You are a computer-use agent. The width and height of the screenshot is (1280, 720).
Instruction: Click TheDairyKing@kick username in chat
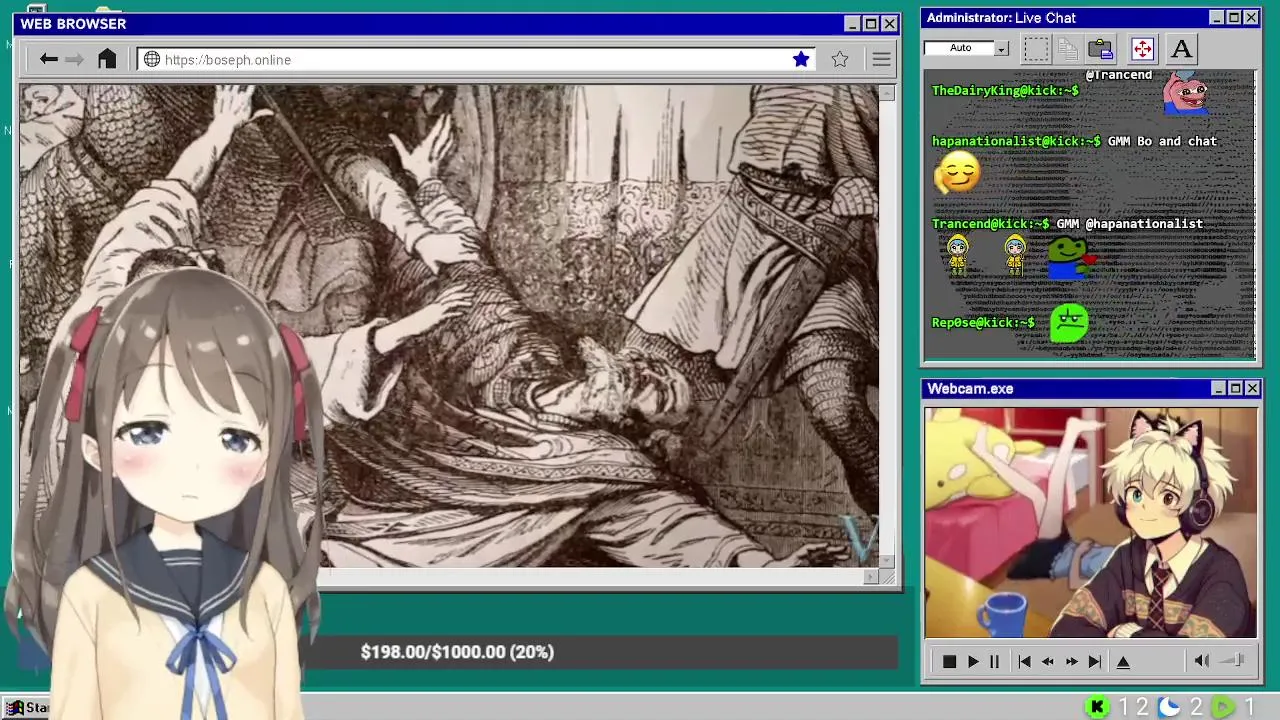(x=1005, y=91)
